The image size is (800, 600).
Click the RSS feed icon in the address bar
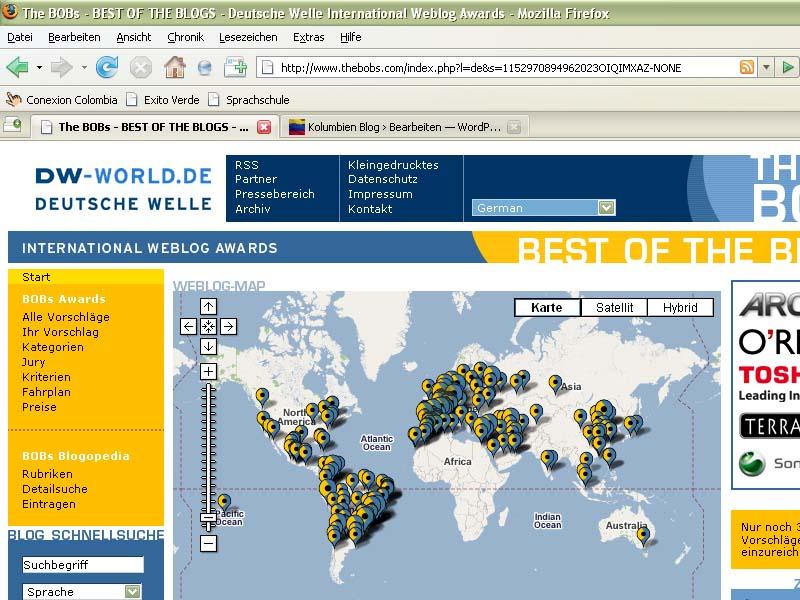tap(746, 68)
